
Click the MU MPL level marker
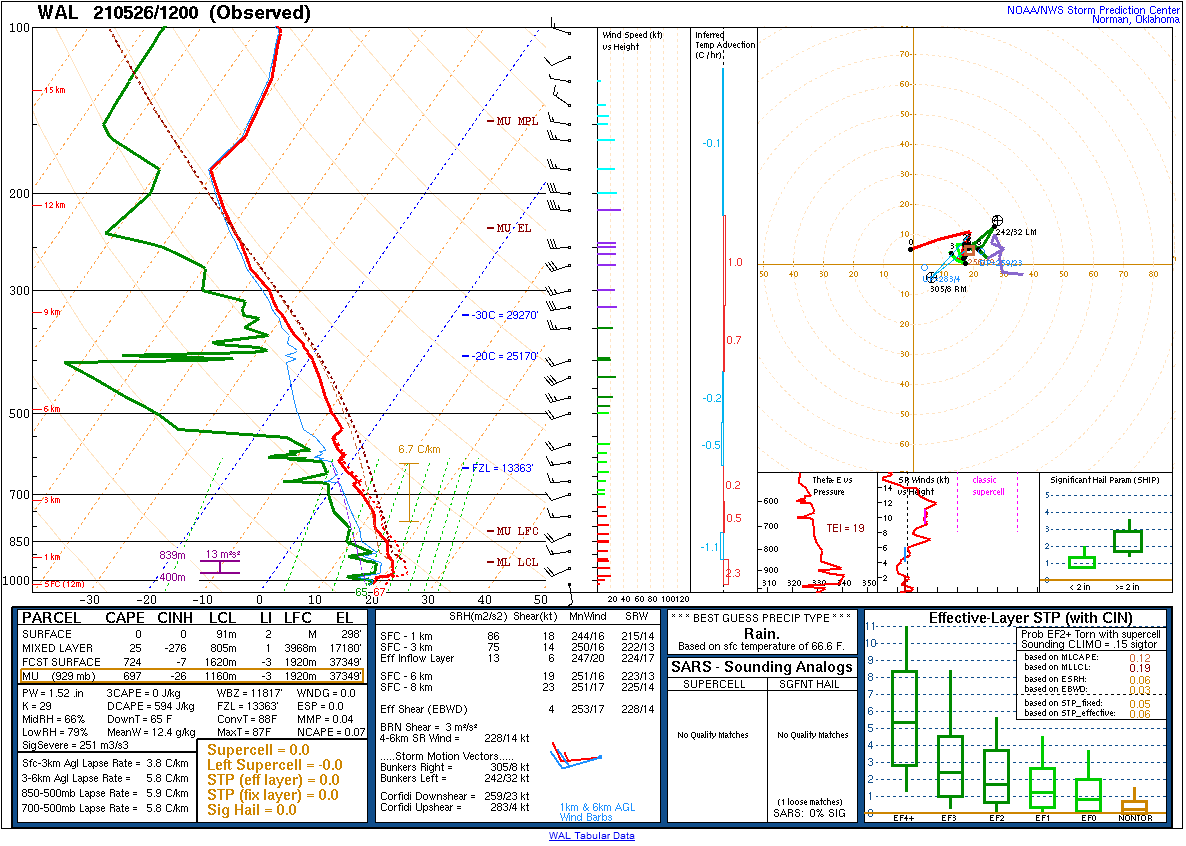pyautogui.click(x=517, y=121)
